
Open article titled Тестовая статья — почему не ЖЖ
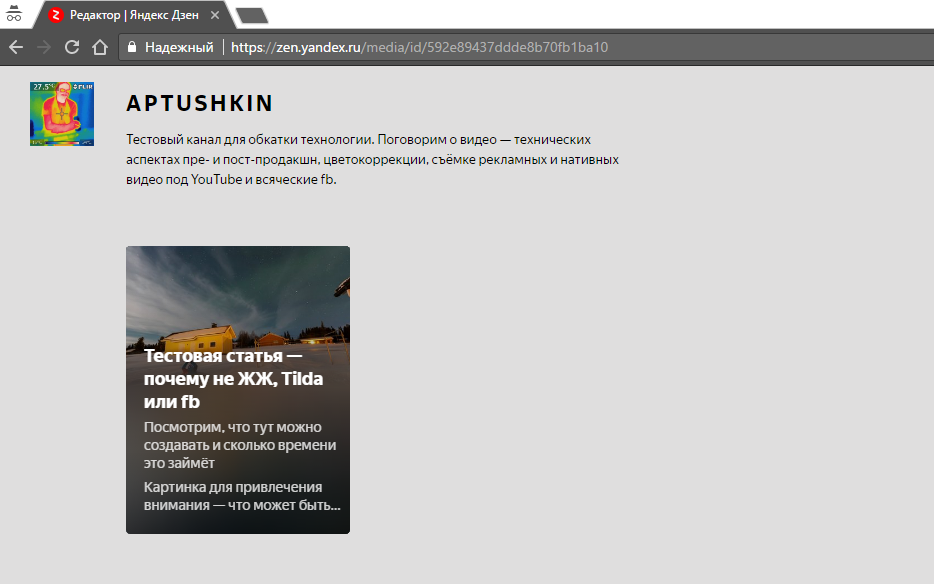pyautogui.click(x=234, y=378)
